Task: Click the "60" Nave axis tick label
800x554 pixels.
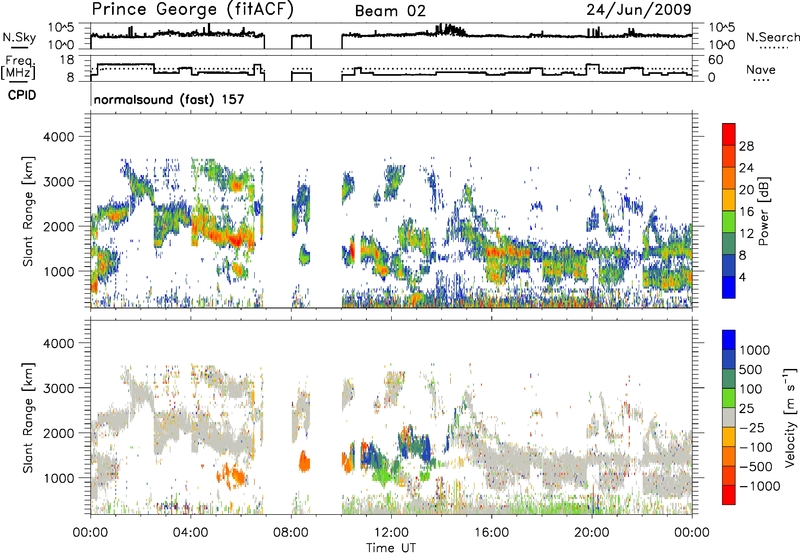Action: pos(716,60)
